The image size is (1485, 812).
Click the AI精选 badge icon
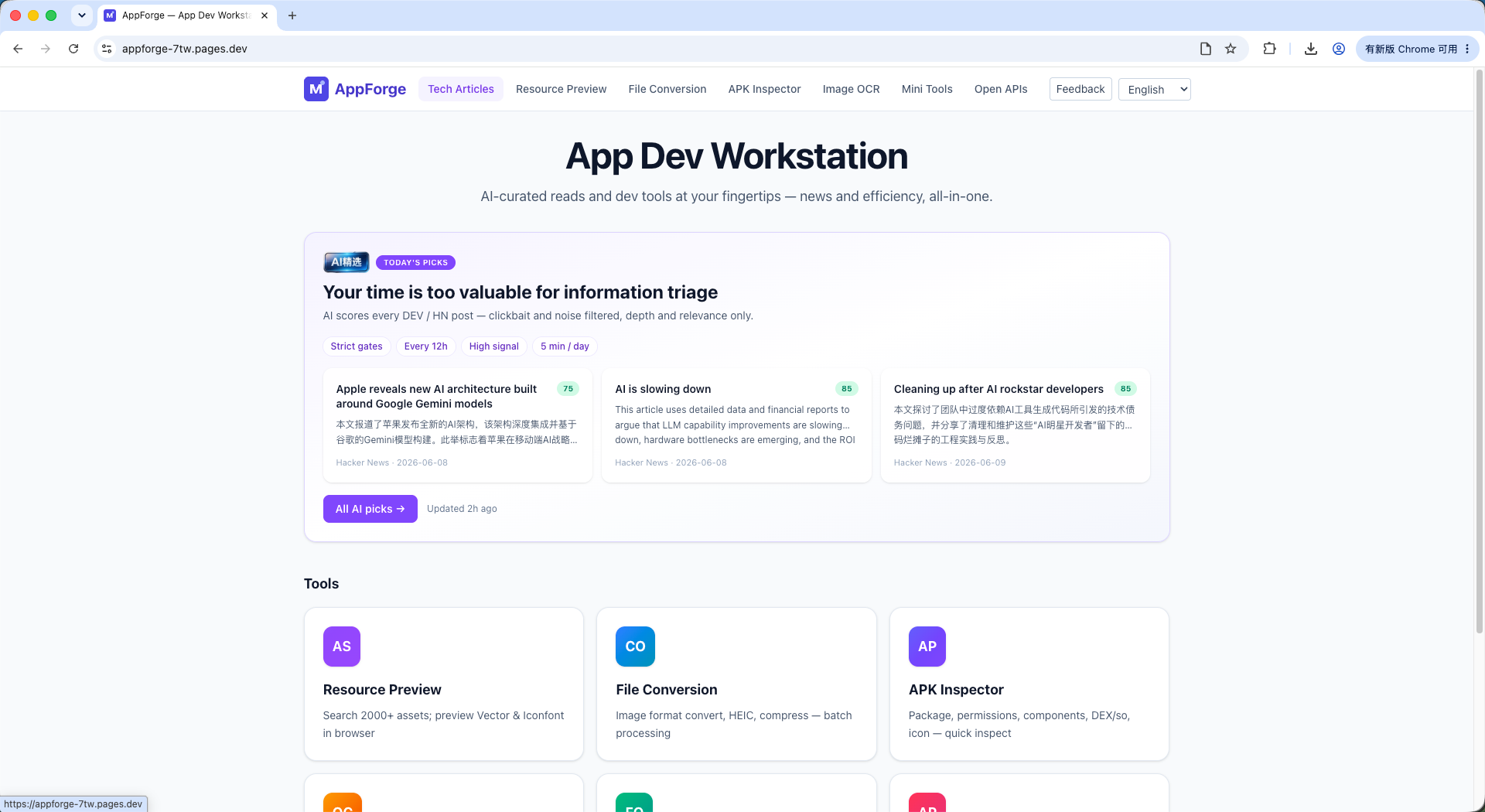(346, 262)
